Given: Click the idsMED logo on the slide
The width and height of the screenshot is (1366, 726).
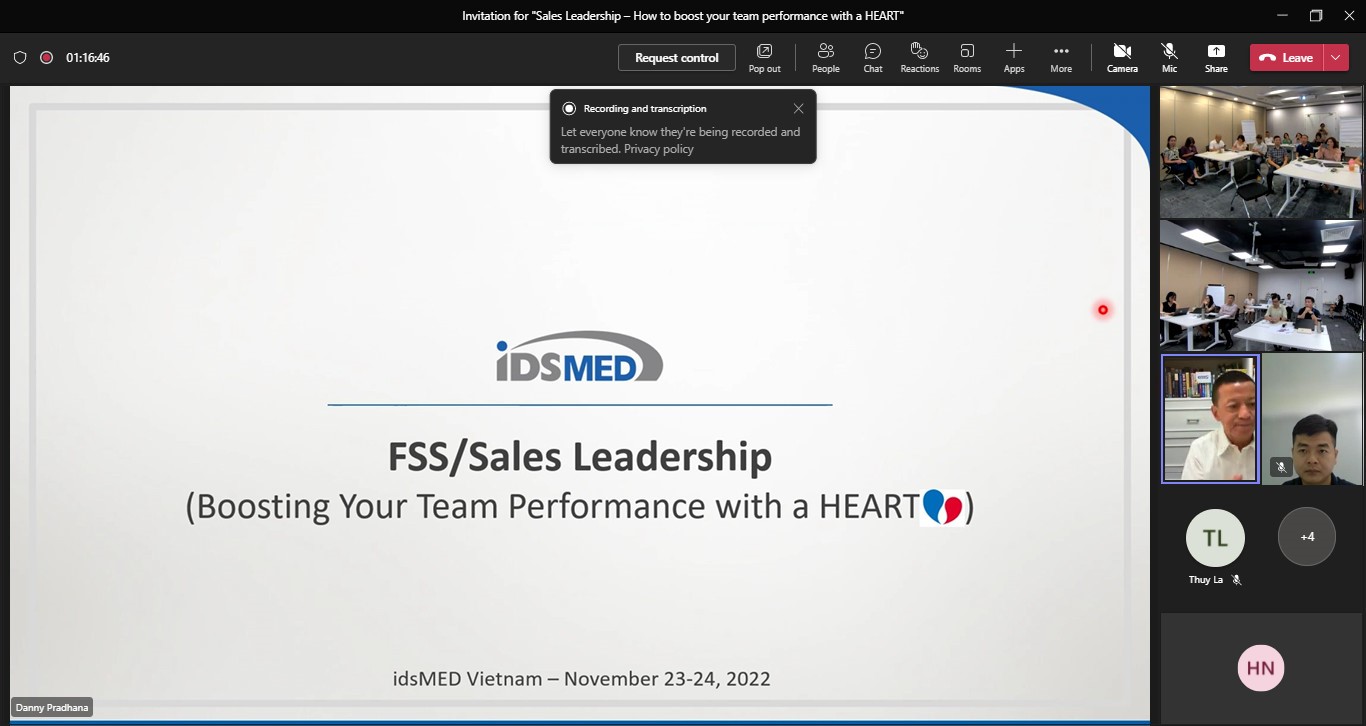Looking at the screenshot, I should click(579, 357).
